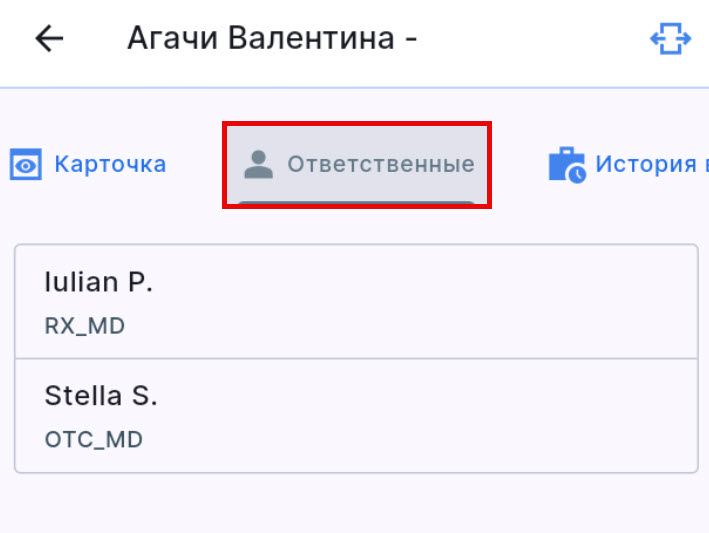Screen dimensions: 709x533
Task: Click the Карточка tab text label
Action: click(110, 165)
